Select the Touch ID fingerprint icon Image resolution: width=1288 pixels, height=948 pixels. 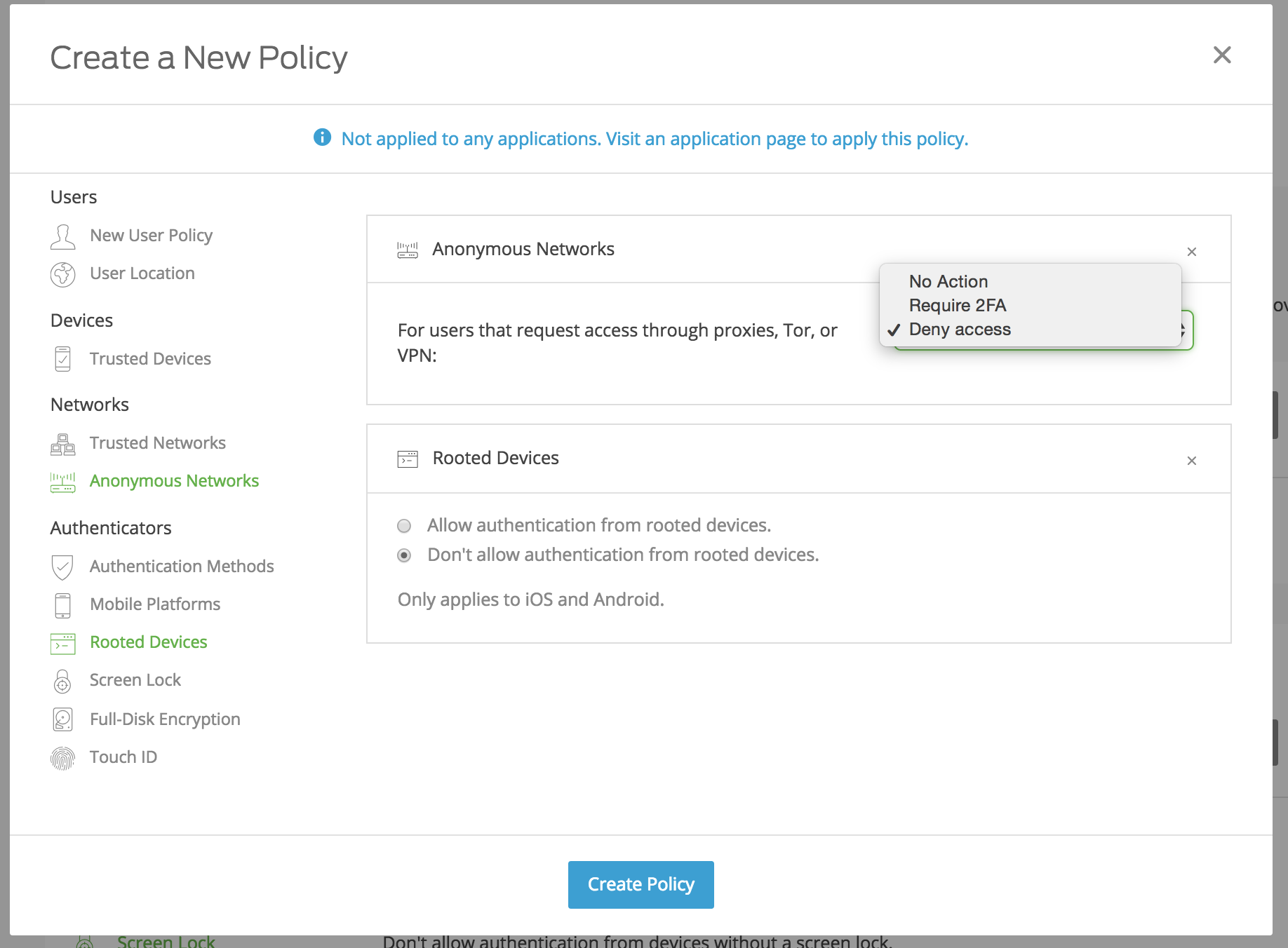click(x=63, y=757)
